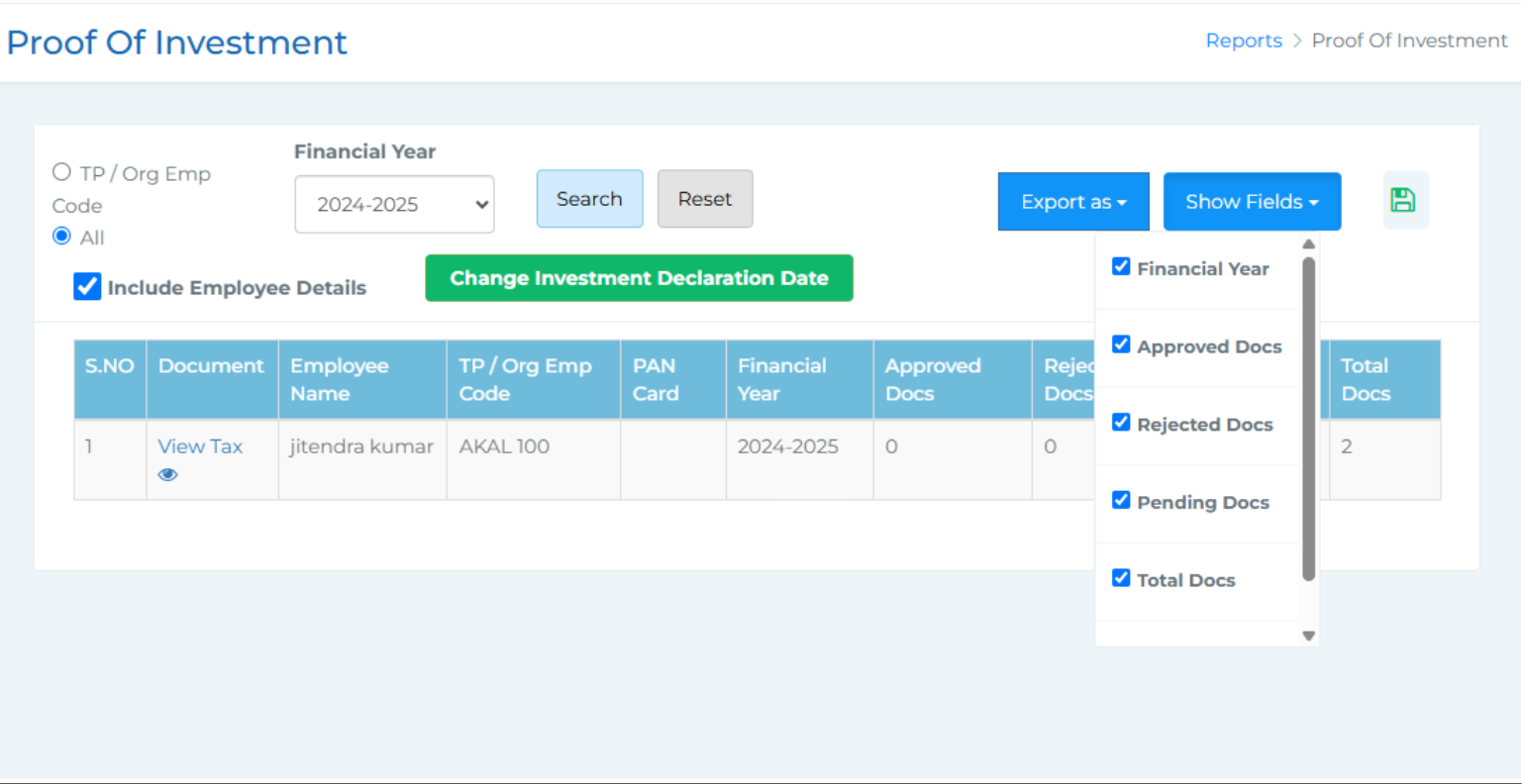The image size is (1525, 784).
Task: Open the Financial Year dropdown
Action: 394,205
